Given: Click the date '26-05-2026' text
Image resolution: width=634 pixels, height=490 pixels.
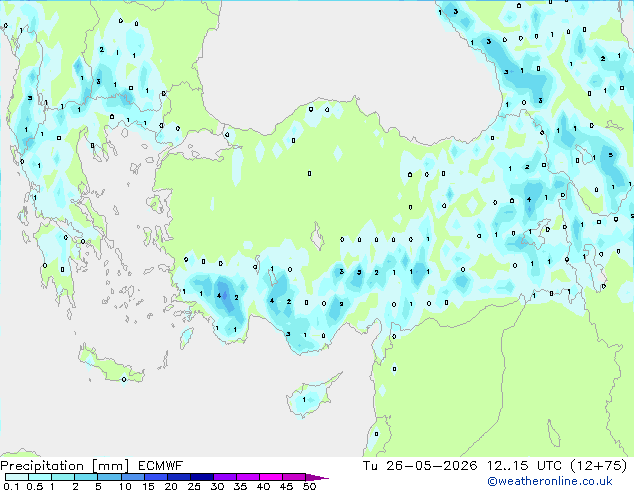Looking at the screenshot, I should [431, 466].
